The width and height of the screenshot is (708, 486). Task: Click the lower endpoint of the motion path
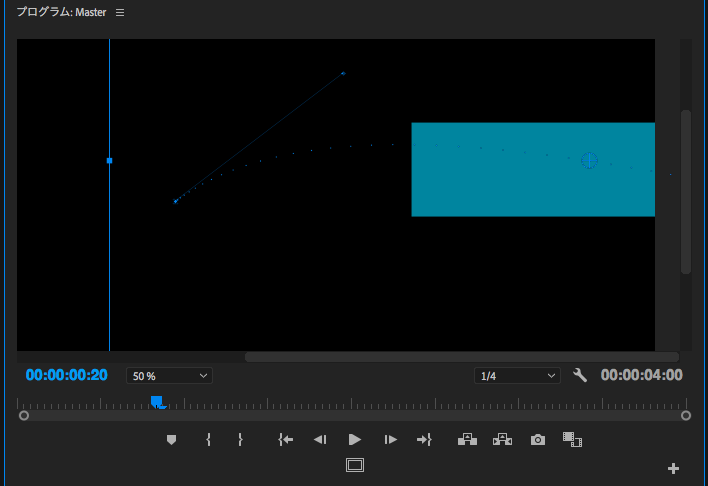(x=176, y=201)
